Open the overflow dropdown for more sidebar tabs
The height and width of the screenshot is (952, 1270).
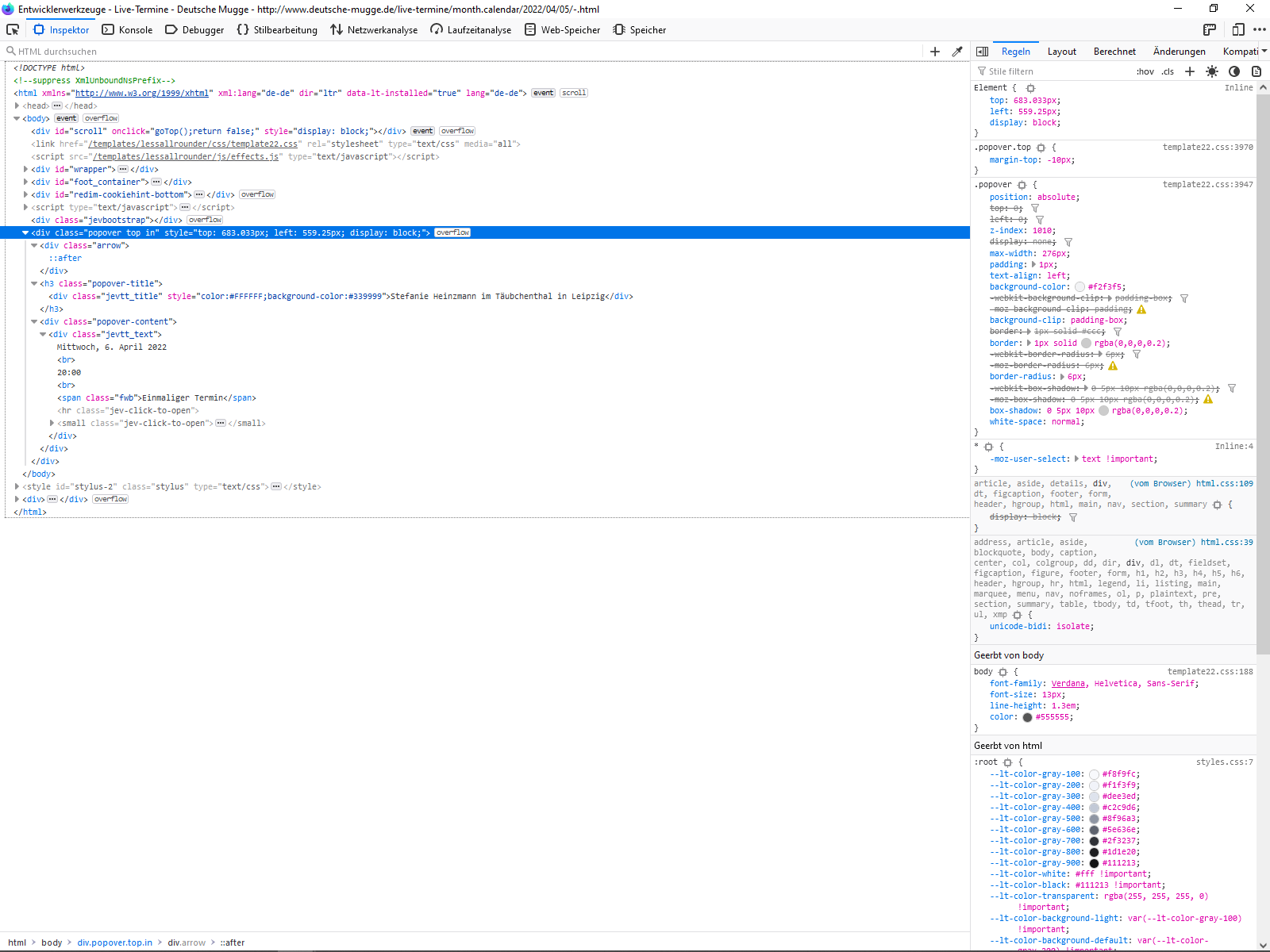1264,52
